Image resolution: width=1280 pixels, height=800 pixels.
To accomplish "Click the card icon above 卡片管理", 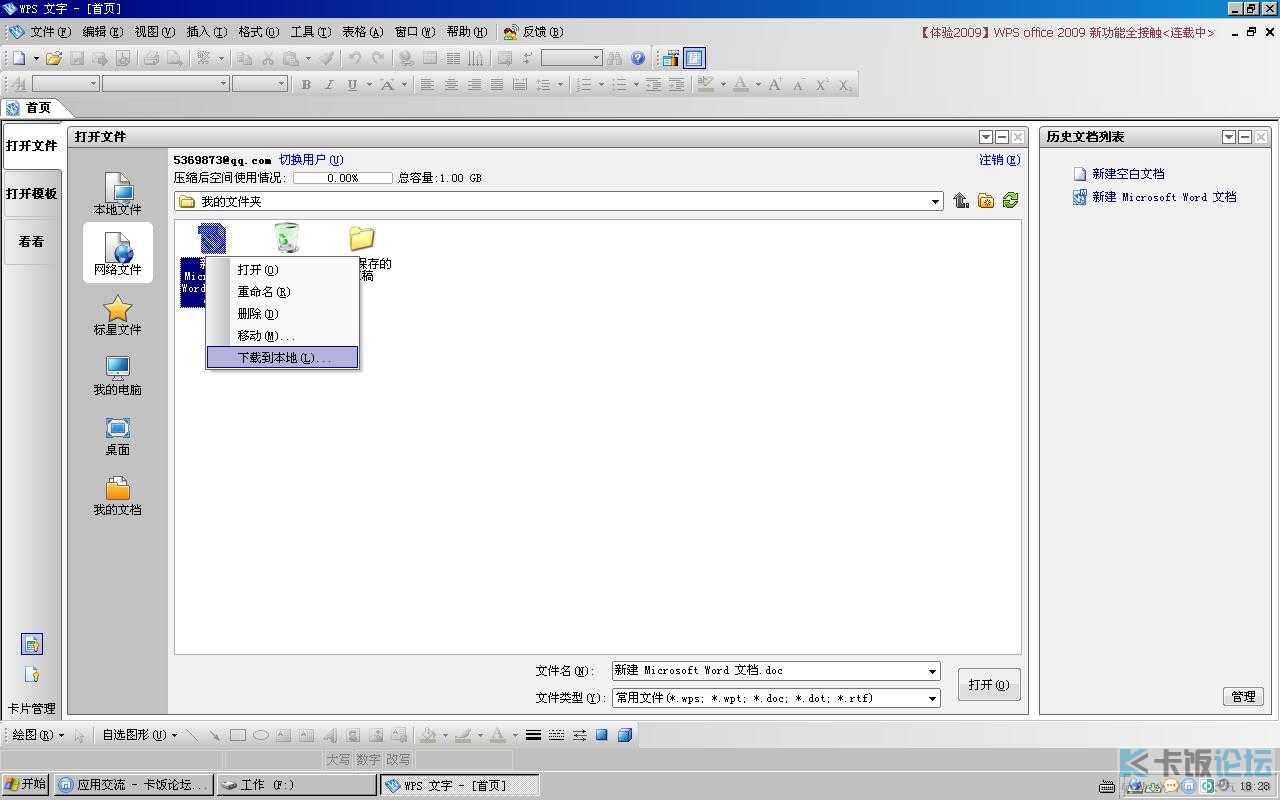I will (x=32, y=675).
